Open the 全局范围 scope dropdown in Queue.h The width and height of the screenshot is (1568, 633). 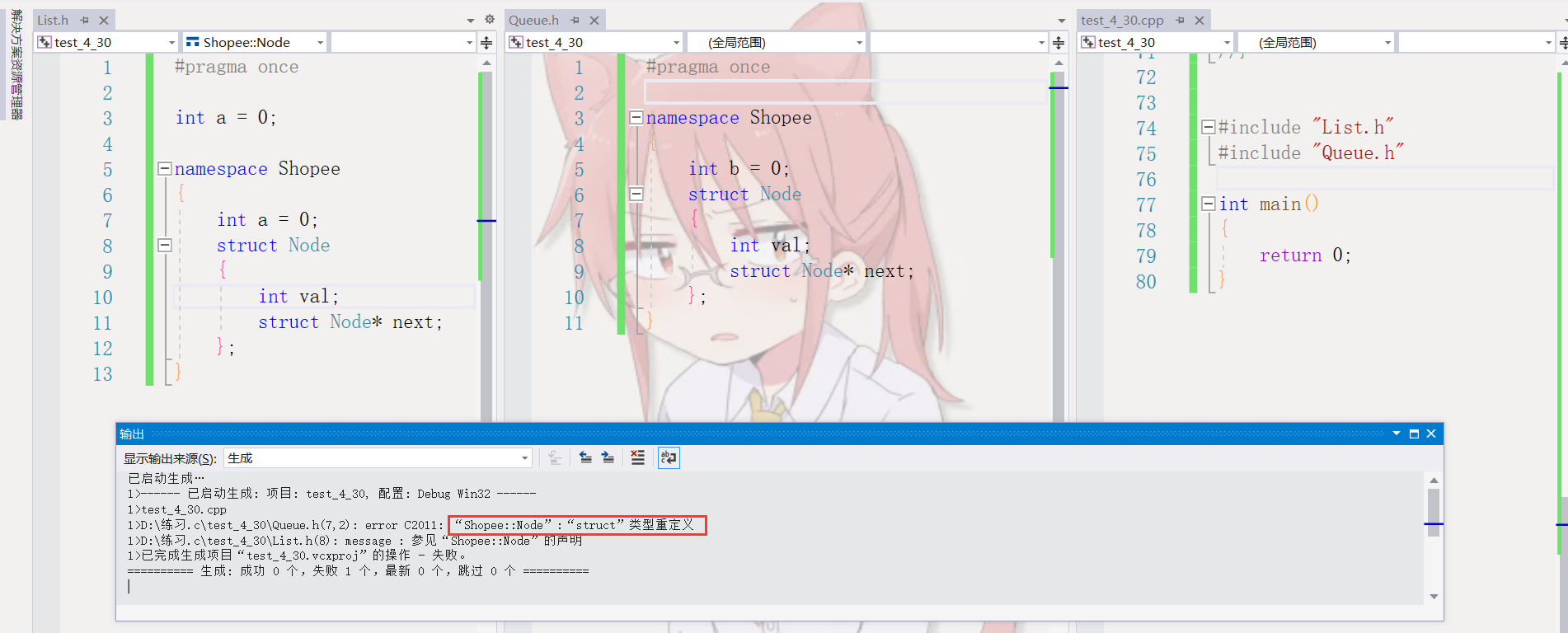pos(776,42)
